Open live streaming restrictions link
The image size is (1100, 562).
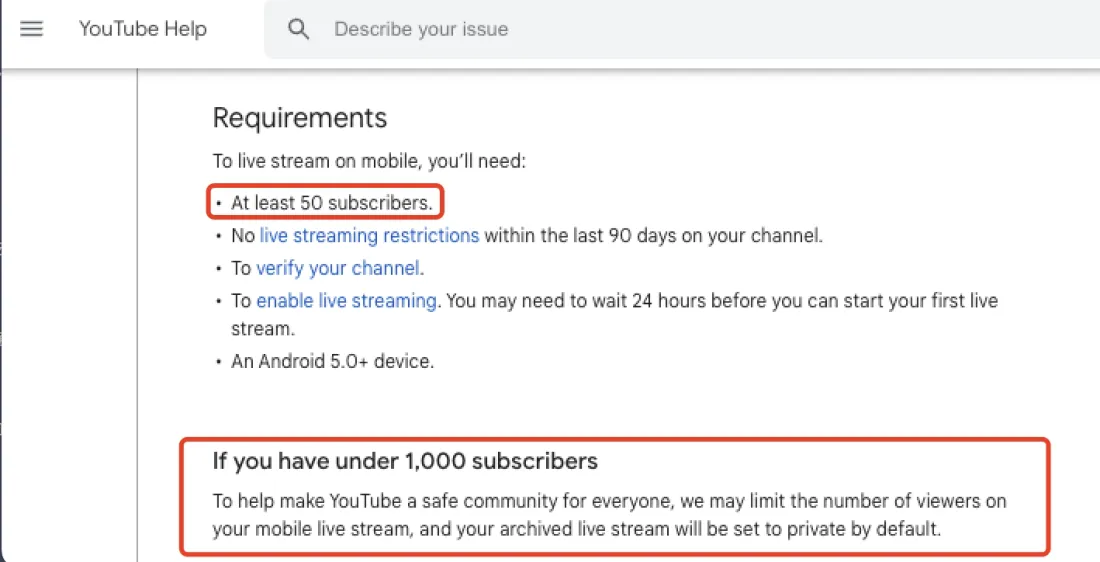(369, 235)
